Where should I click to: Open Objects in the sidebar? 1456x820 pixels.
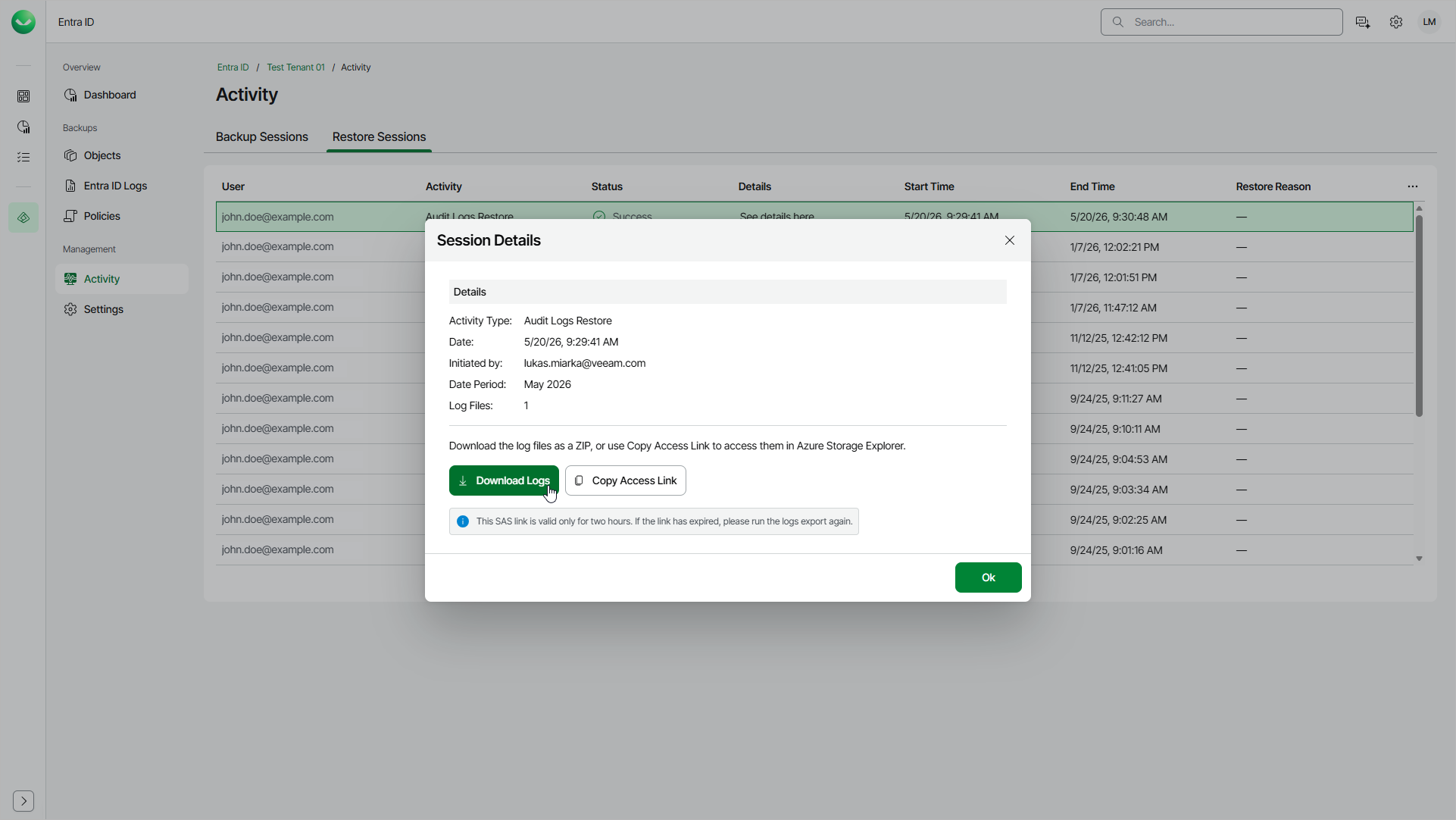click(121, 155)
